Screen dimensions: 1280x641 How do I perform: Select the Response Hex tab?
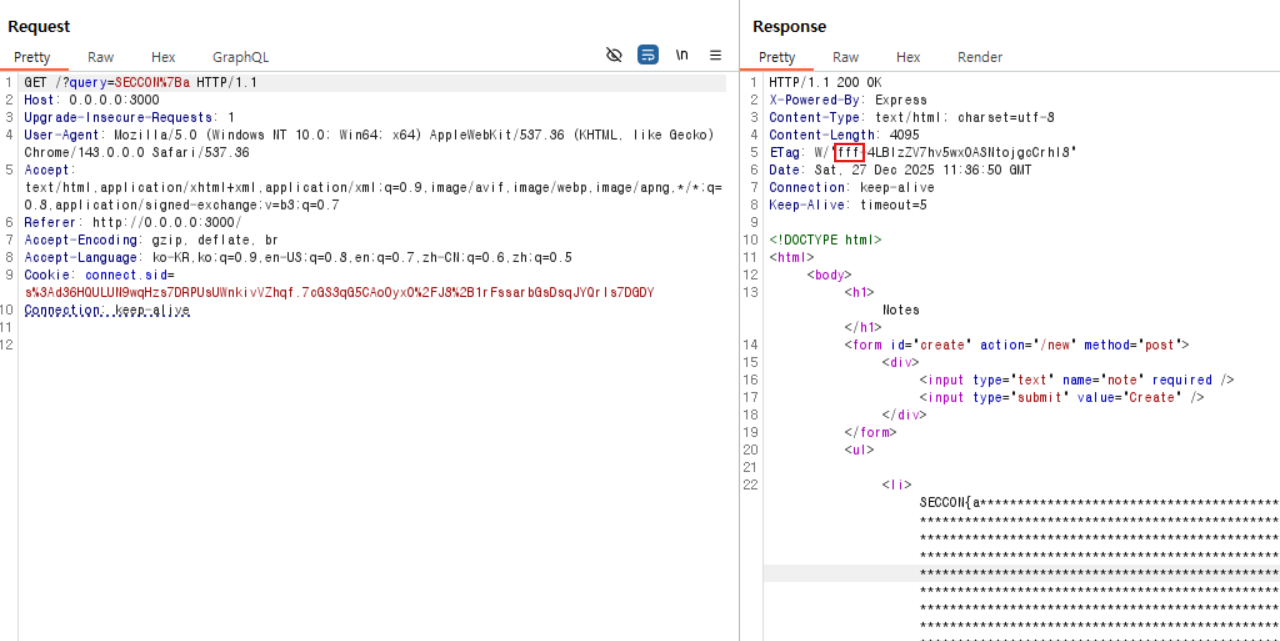908,57
